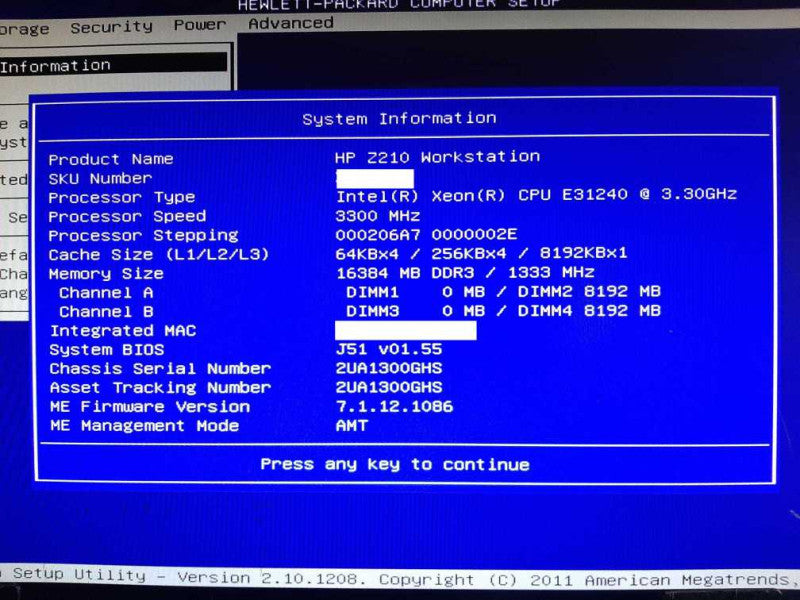Click the Chassis Serial Number value 2UA1300GHS
This screenshot has height=600, width=800.
tap(389, 368)
